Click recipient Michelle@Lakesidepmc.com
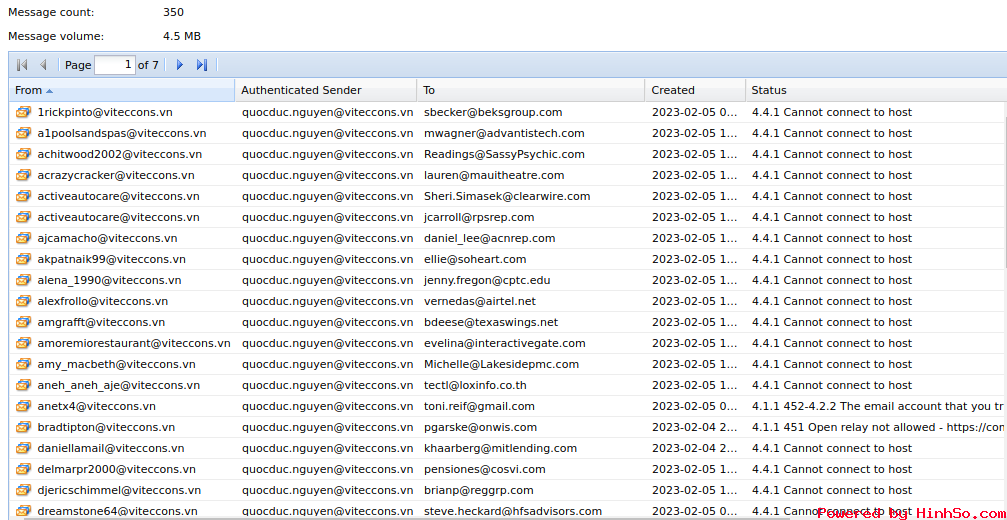Viewport: 1007px width, 520px height. click(x=502, y=365)
